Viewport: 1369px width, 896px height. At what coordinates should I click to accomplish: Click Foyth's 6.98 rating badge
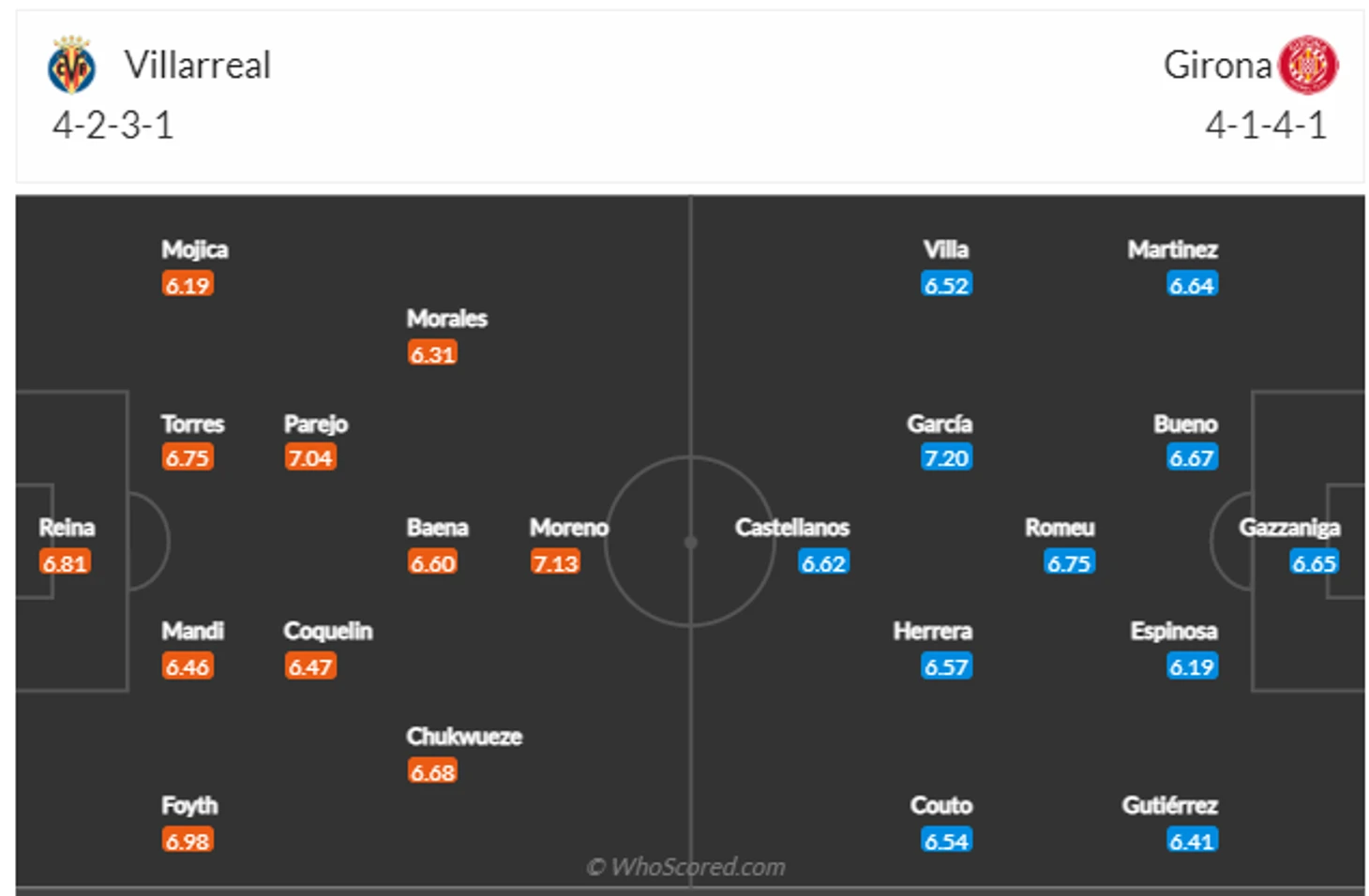coord(188,841)
